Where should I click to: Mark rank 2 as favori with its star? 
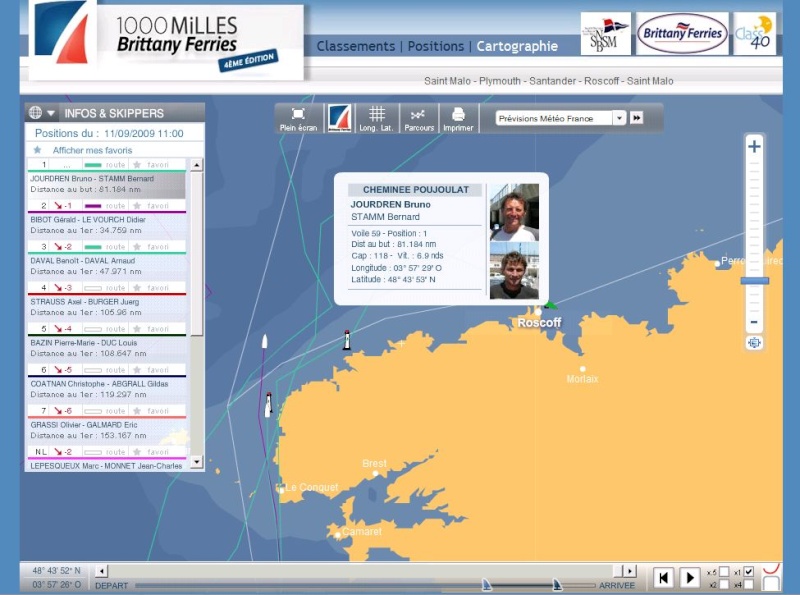tap(137, 206)
